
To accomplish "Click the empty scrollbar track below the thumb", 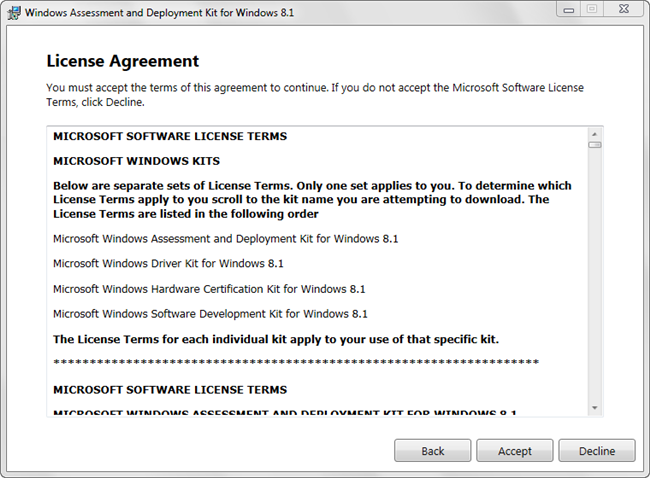I will [x=595, y=280].
